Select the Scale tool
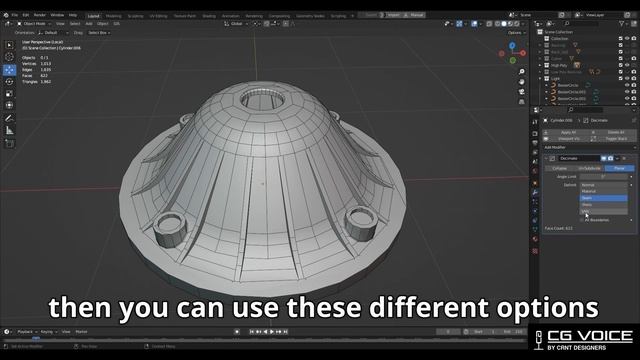This screenshot has width=640, height=360. pyautogui.click(x=9, y=93)
